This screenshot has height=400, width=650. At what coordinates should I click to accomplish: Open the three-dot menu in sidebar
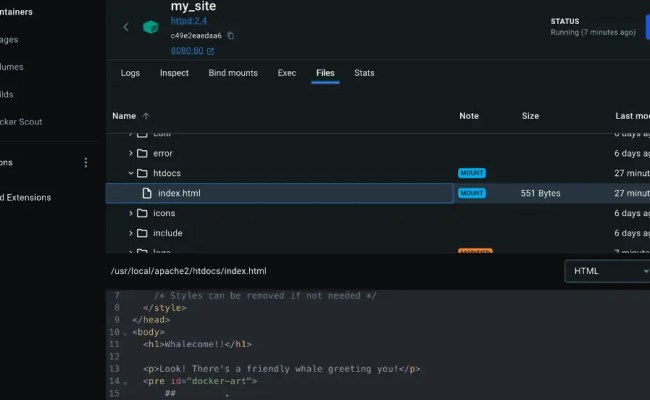point(86,162)
